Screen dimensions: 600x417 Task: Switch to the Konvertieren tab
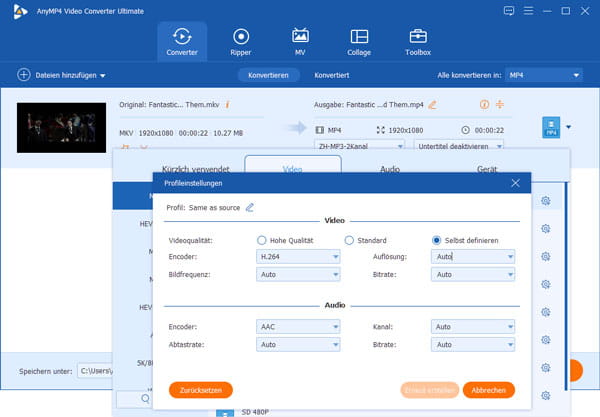268,75
